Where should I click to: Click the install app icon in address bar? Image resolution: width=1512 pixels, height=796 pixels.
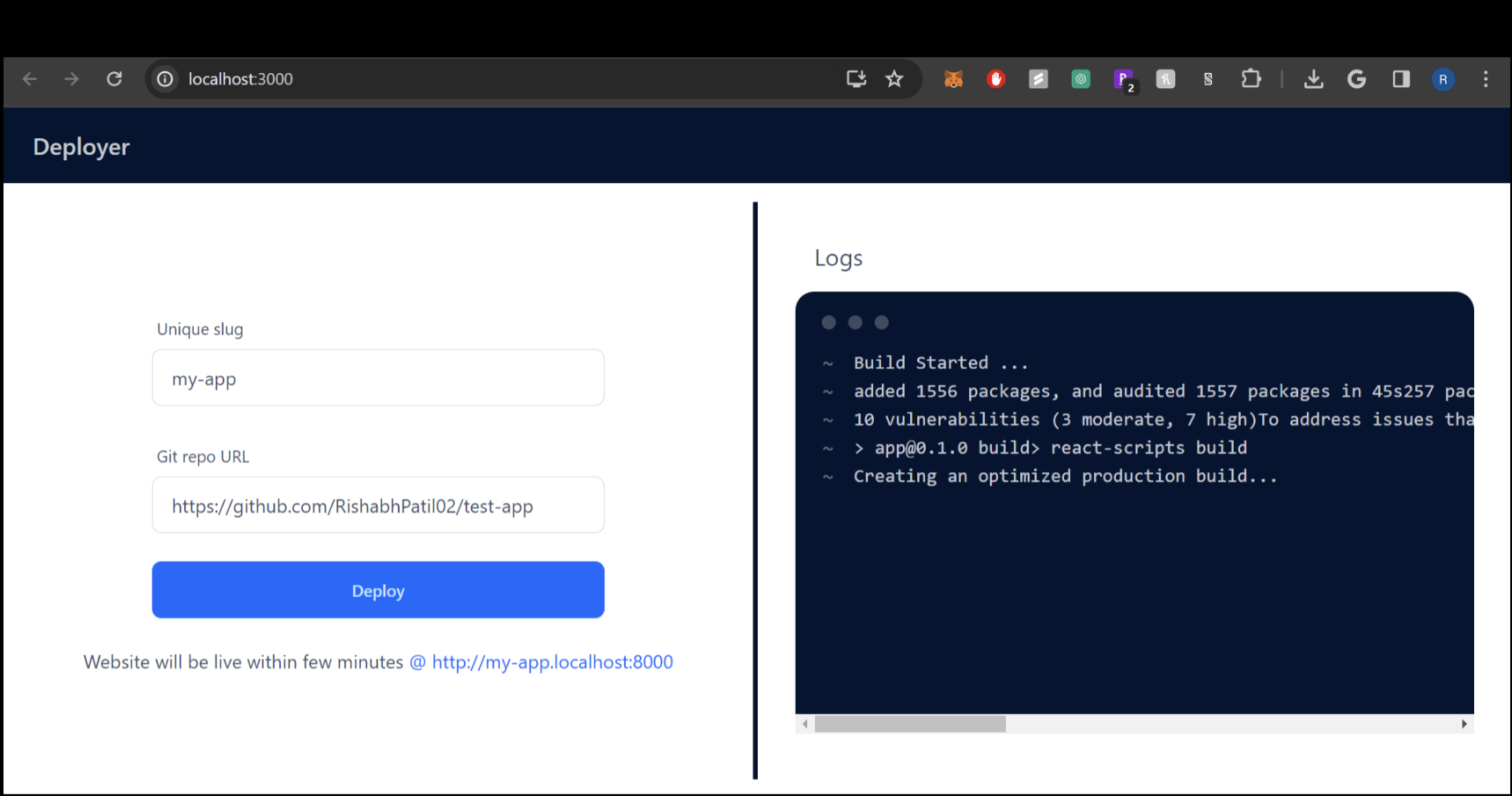[855, 79]
